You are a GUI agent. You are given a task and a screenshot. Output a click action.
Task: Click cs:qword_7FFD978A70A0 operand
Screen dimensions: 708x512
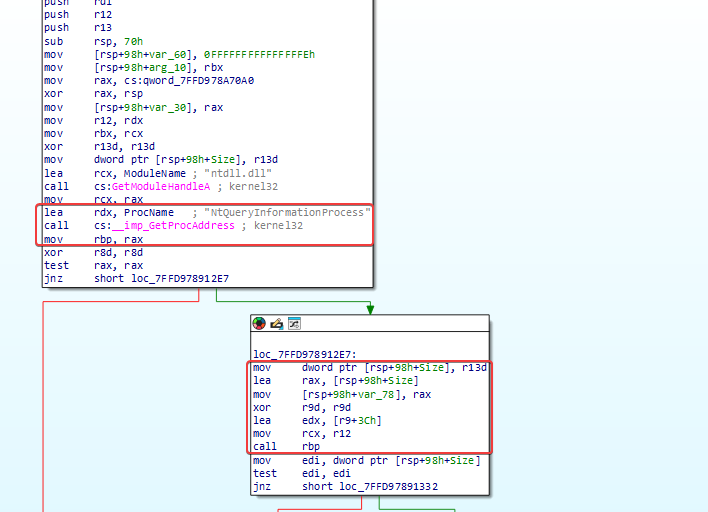pos(189,80)
